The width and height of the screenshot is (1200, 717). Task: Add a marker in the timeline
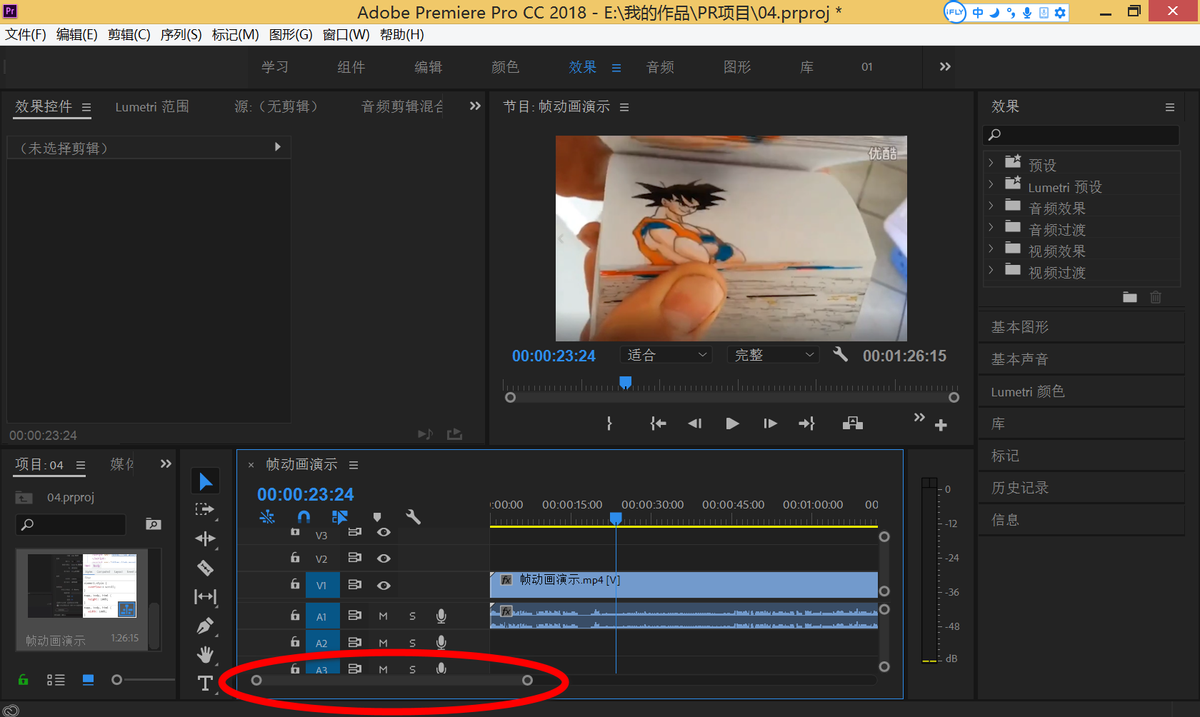377,517
